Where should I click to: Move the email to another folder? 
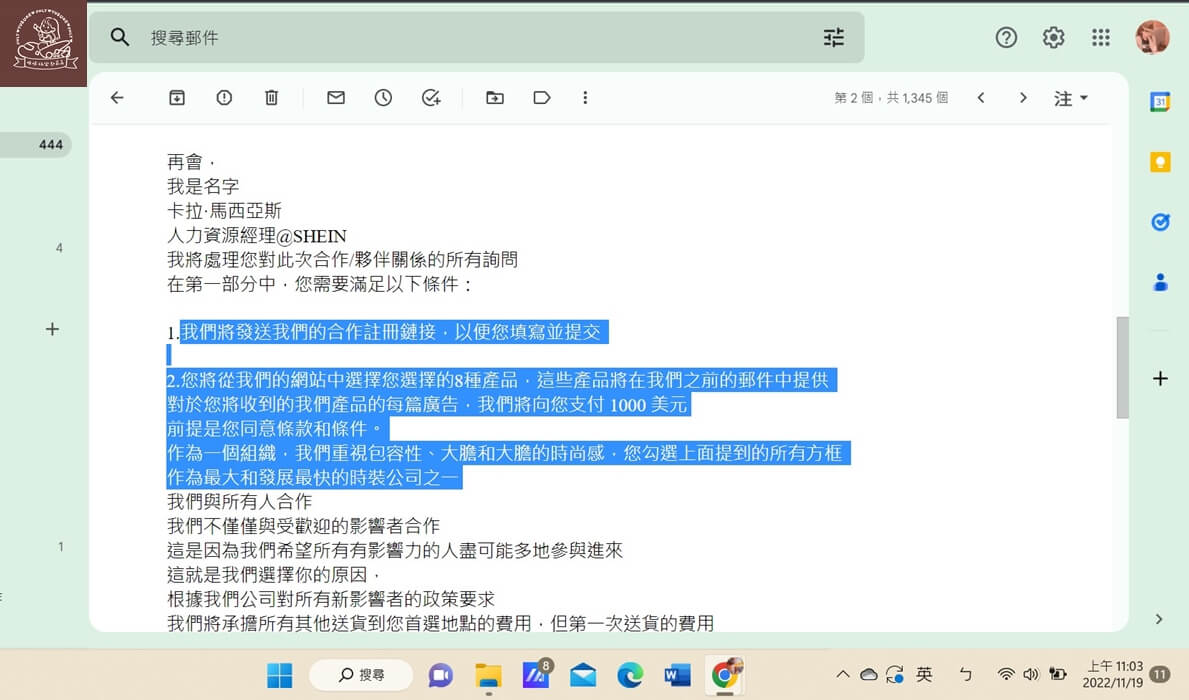coord(494,98)
